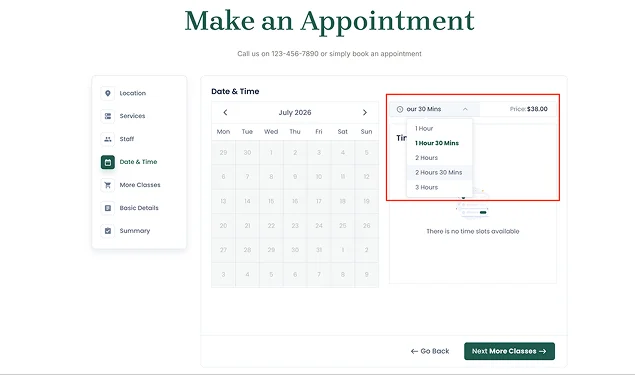Select July 27 on the calendar
This screenshot has height=375, width=635.
pos(223,250)
